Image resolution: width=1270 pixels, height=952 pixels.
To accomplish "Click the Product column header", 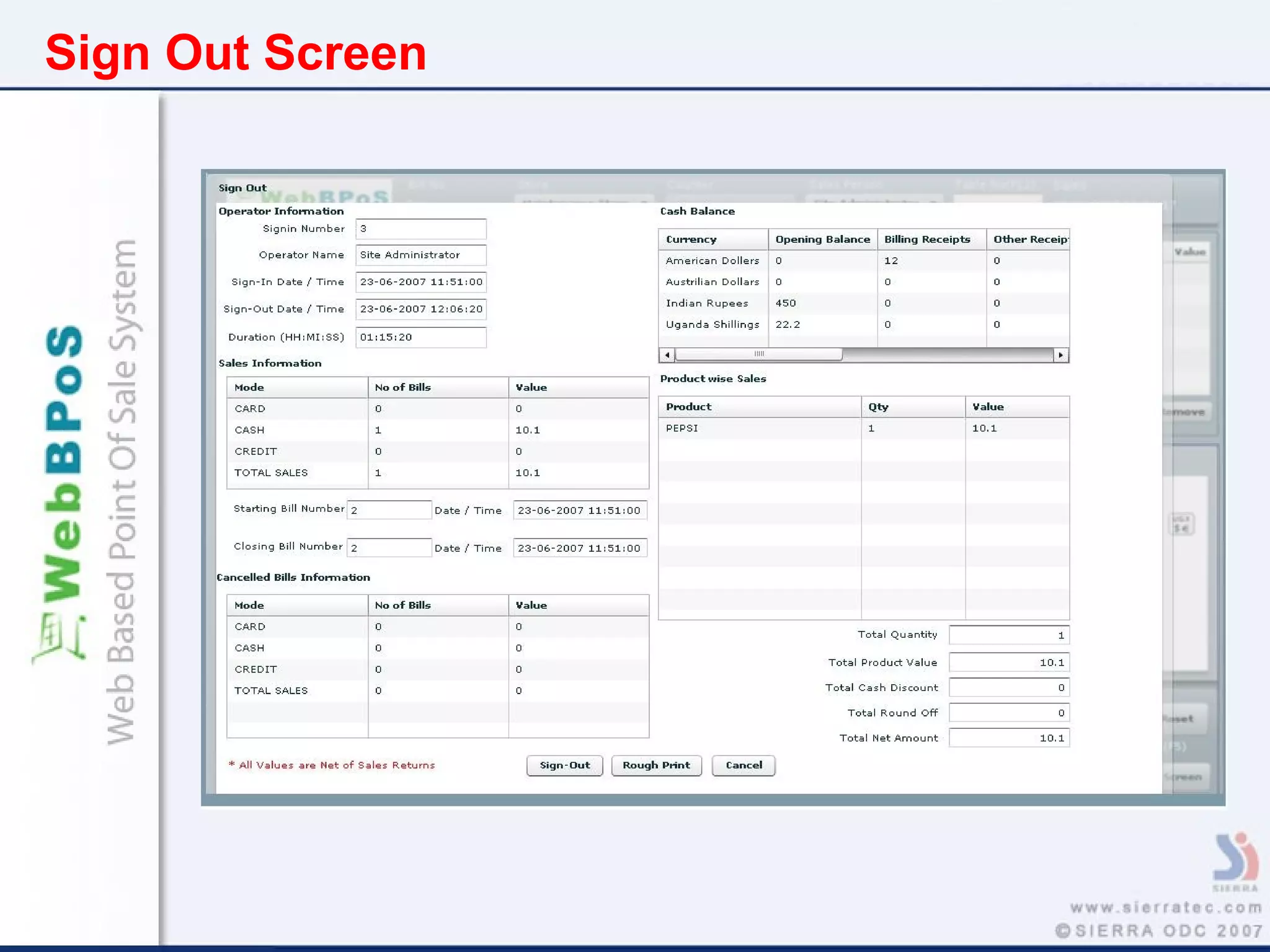I will [x=760, y=407].
